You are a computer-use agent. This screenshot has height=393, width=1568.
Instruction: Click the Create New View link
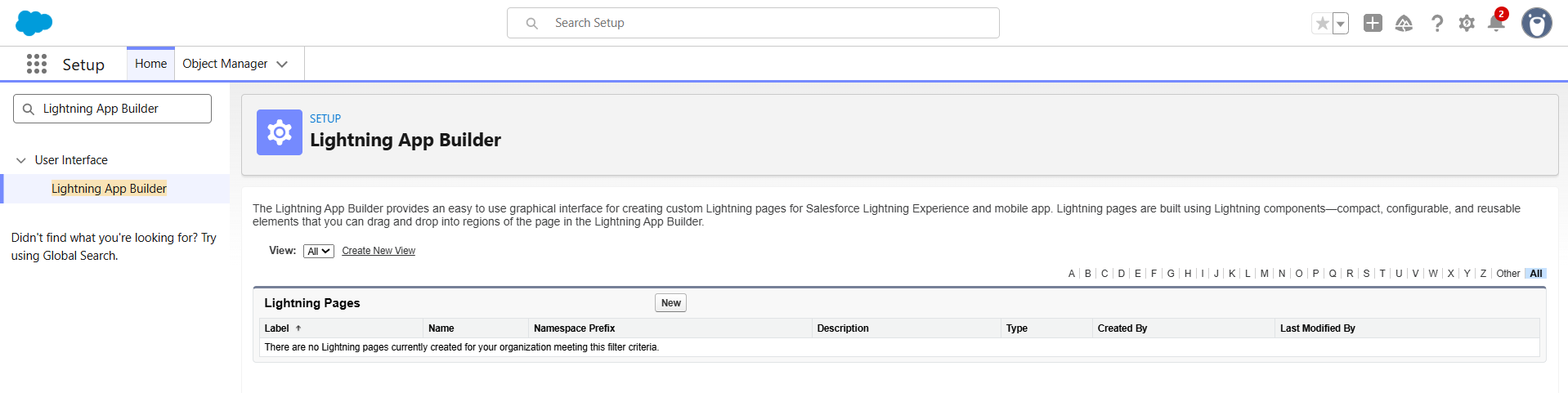click(379, 251)
